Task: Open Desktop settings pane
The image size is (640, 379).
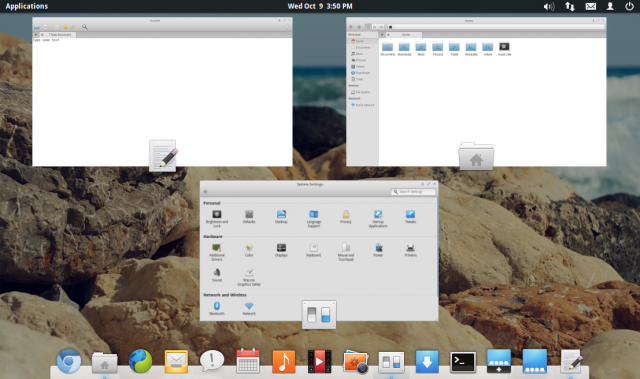Action: 281,217
